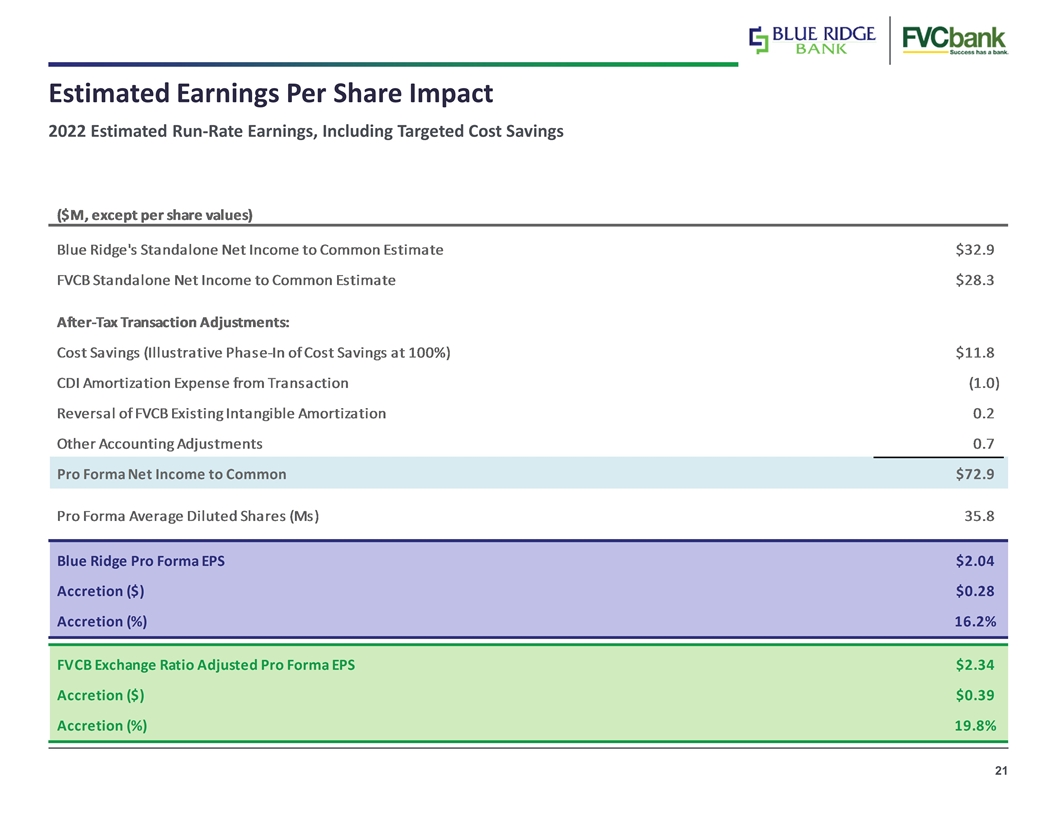Select Blue Ridge's Standalone Net Income row label
The height and width of the screenshot is (816, 1056).
(x=250, y=250)
